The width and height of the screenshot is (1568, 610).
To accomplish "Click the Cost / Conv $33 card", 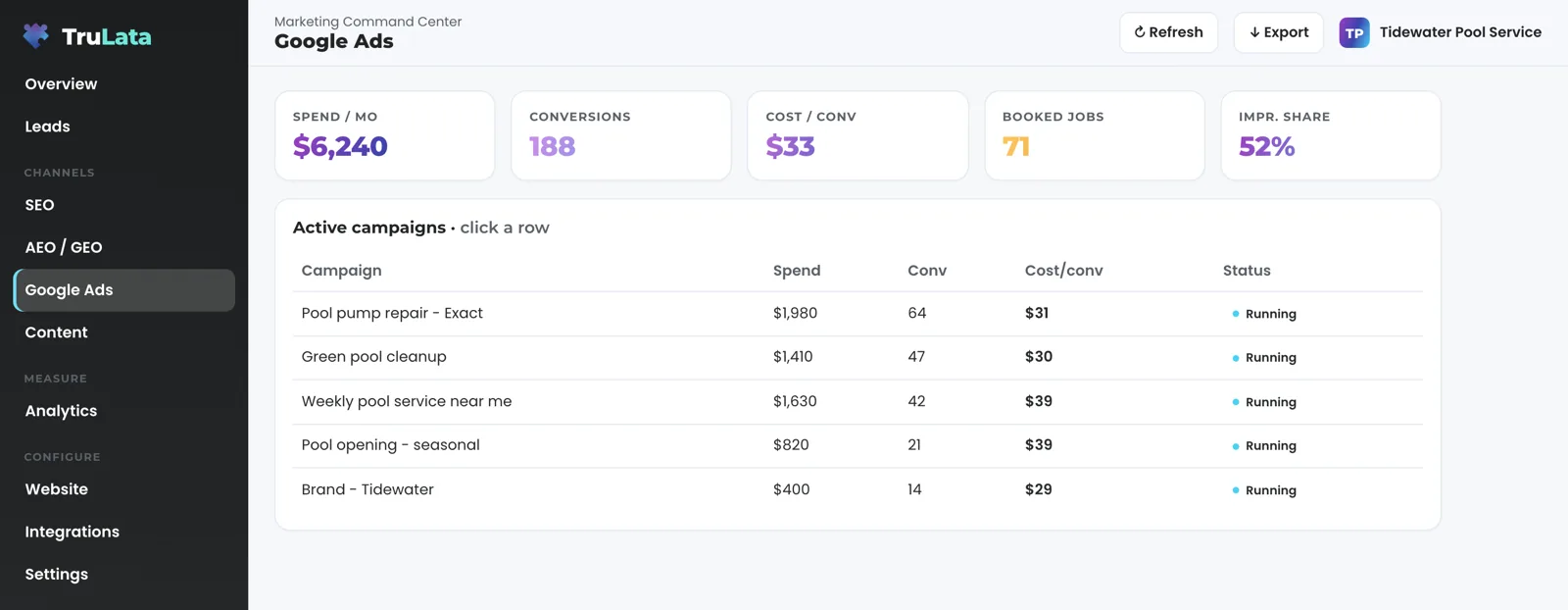I will (857, 135).
